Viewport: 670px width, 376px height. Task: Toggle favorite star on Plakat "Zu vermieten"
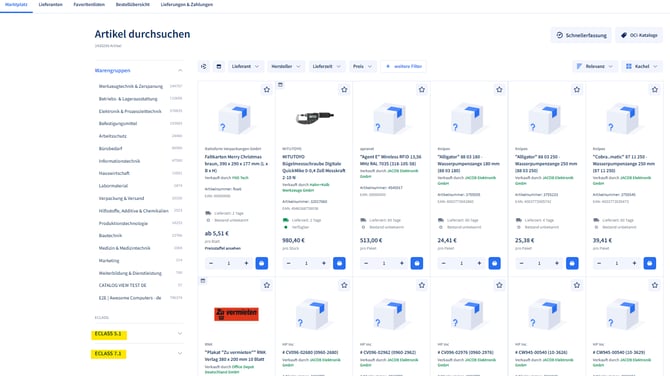pos(267,285)
